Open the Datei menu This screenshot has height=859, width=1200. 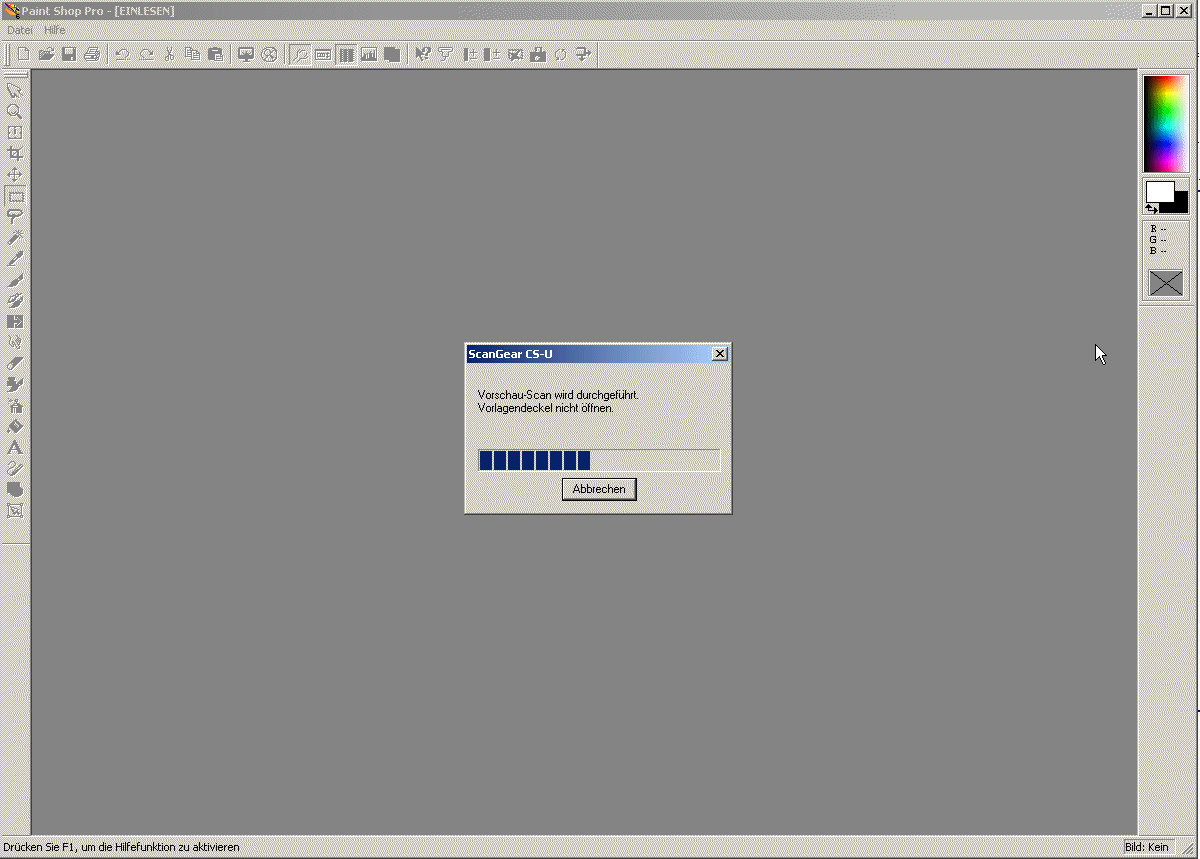(x=20, y=30)
